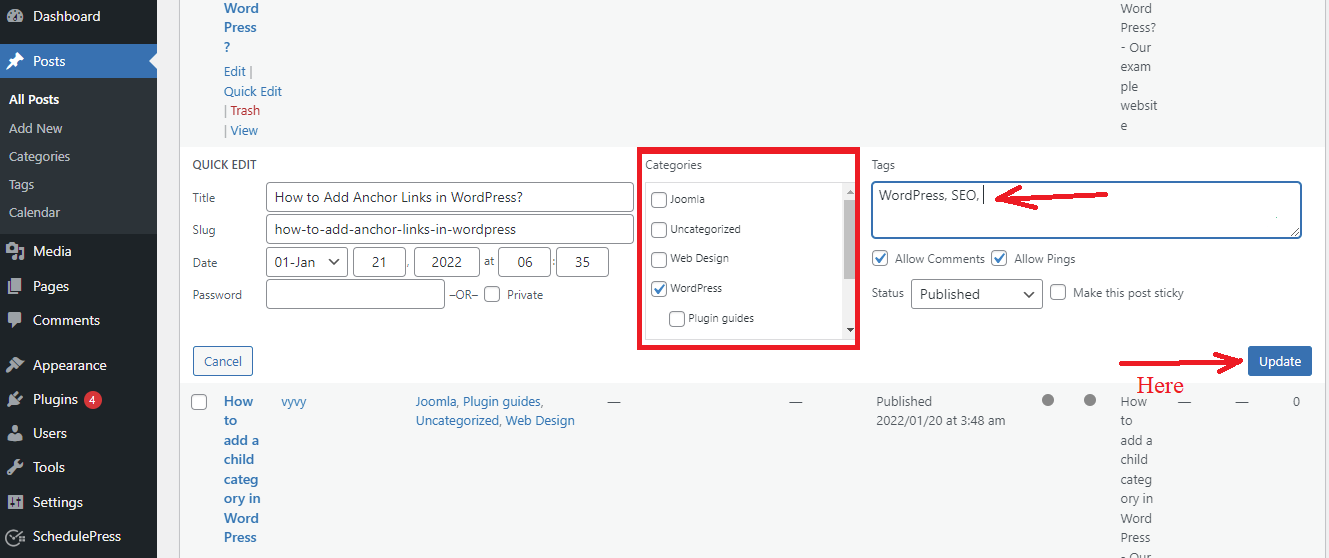Open 'How to add a child category' post title
1329x558 pixels.
click(x=241, y=469)
